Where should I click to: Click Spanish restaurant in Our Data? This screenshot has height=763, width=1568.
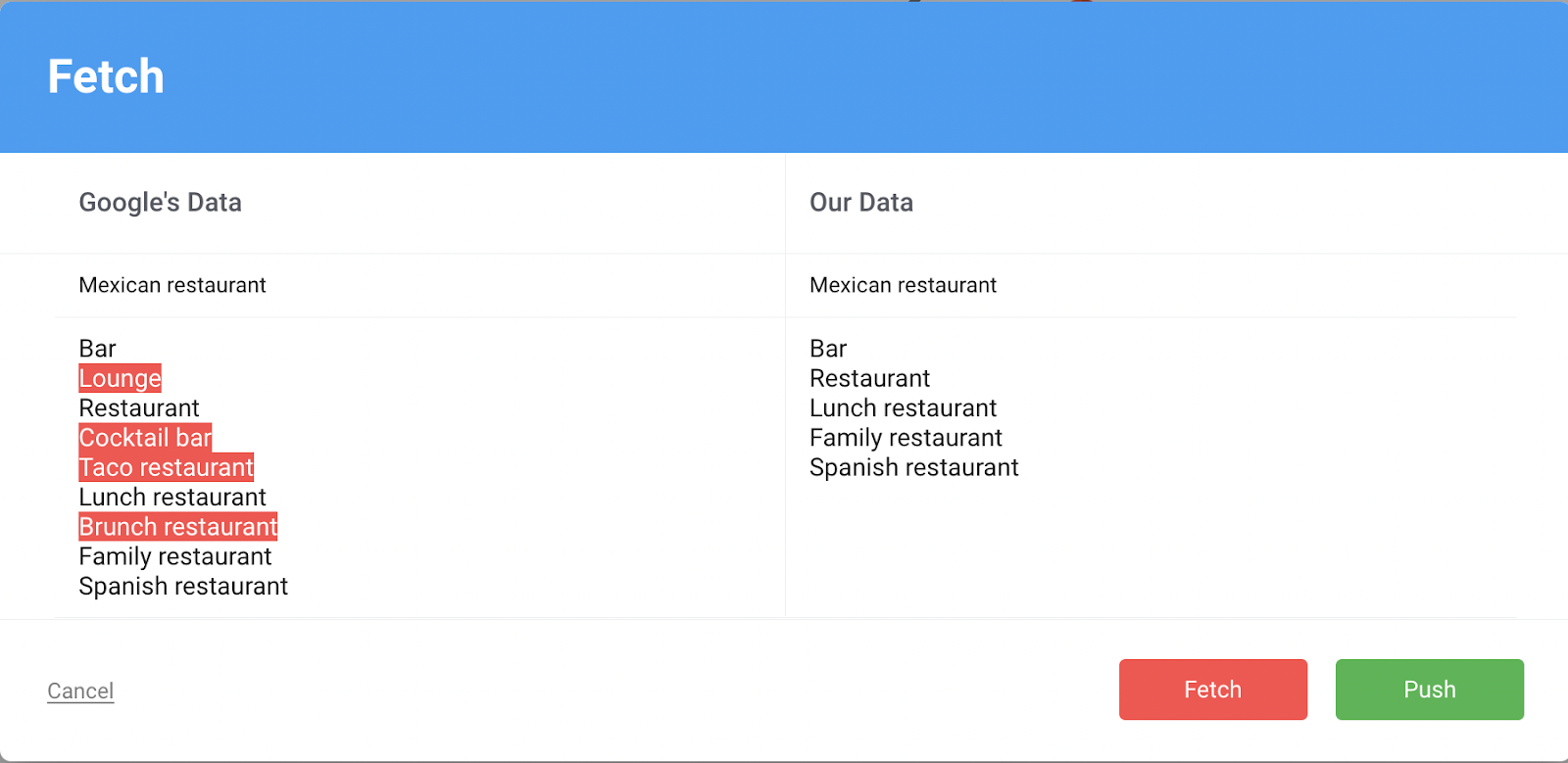[914, 467]
